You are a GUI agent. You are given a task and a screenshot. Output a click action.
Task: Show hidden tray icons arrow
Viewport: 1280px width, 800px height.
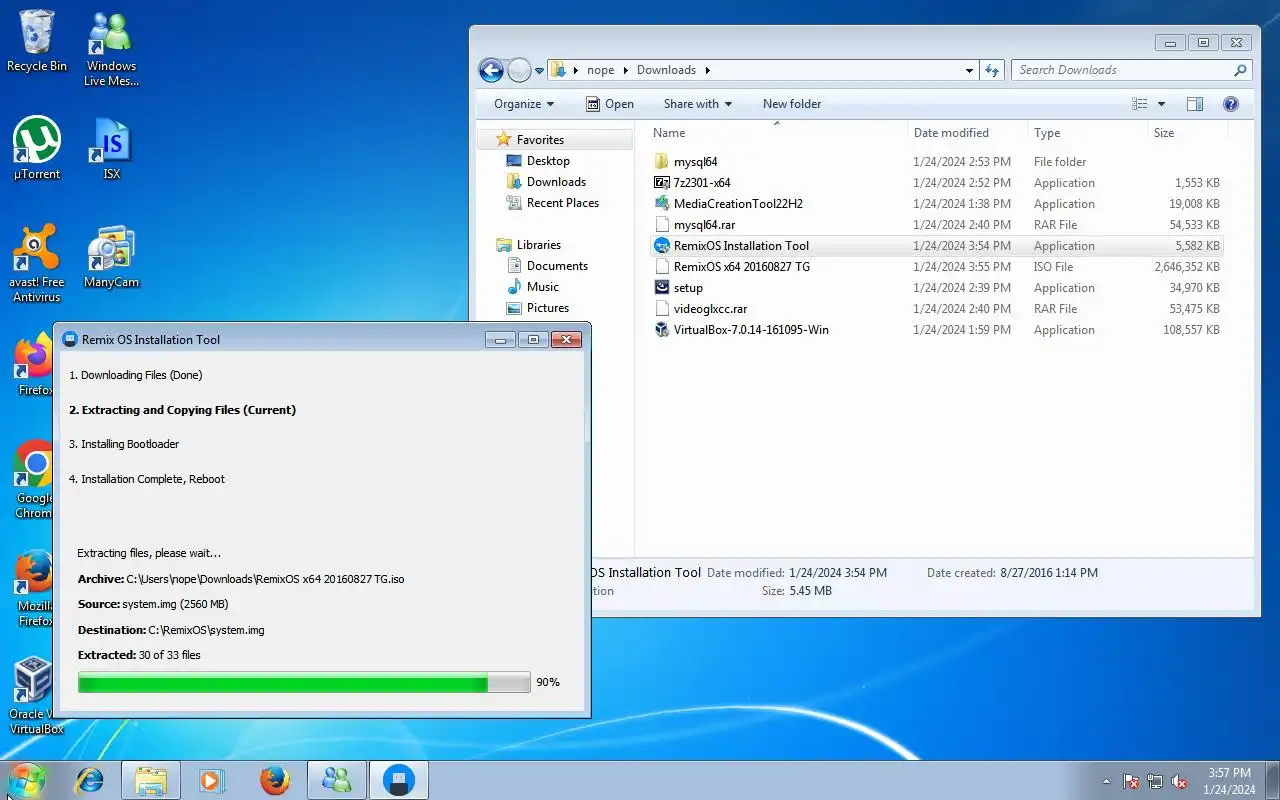pos(1106,781)
